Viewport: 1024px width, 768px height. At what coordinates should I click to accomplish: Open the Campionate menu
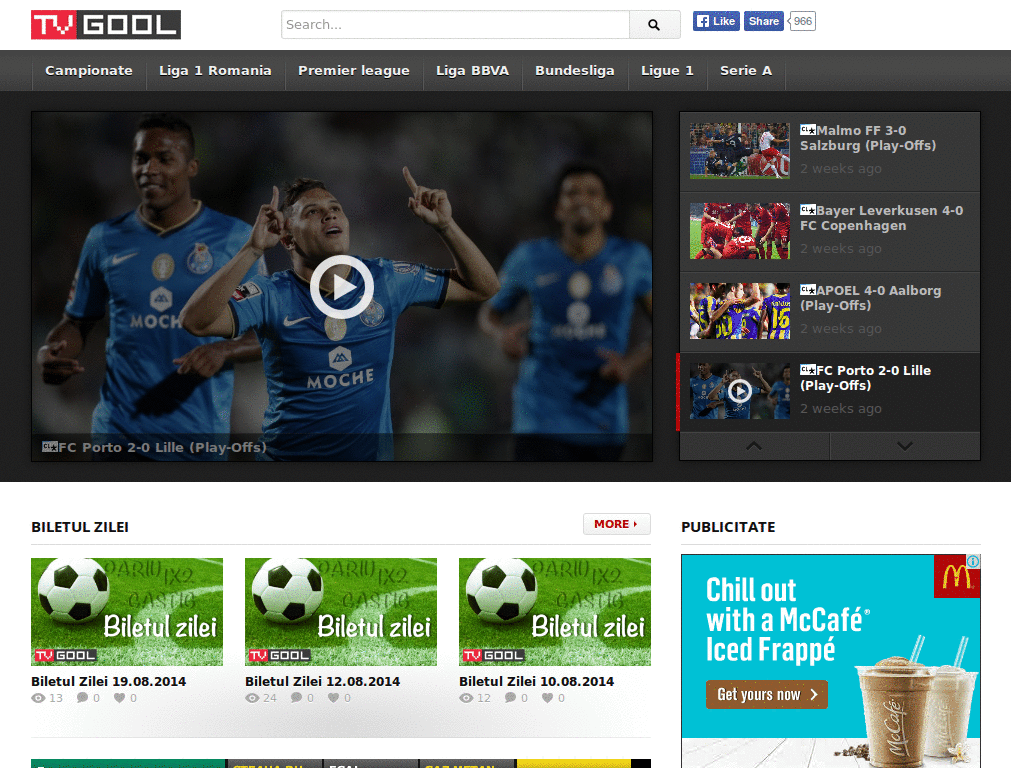[x=89, y=71]
